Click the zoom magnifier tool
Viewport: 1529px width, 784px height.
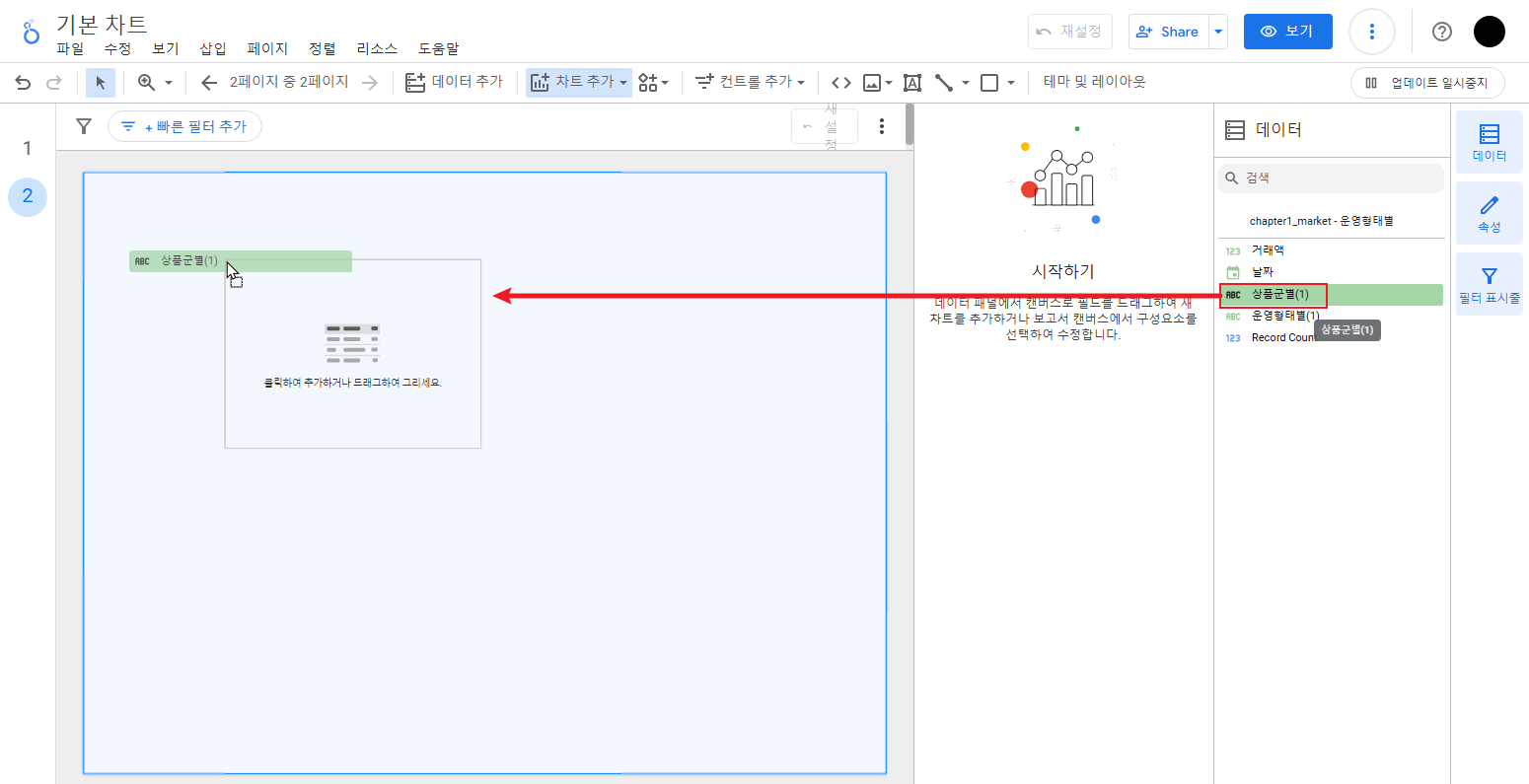click(x=146, y=83)
